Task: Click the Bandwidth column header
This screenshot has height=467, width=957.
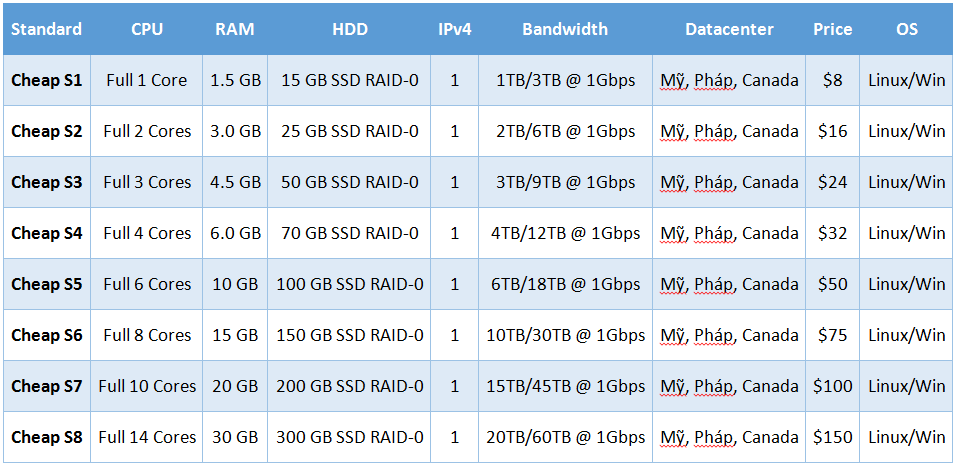Action: [x=565, y=29]
